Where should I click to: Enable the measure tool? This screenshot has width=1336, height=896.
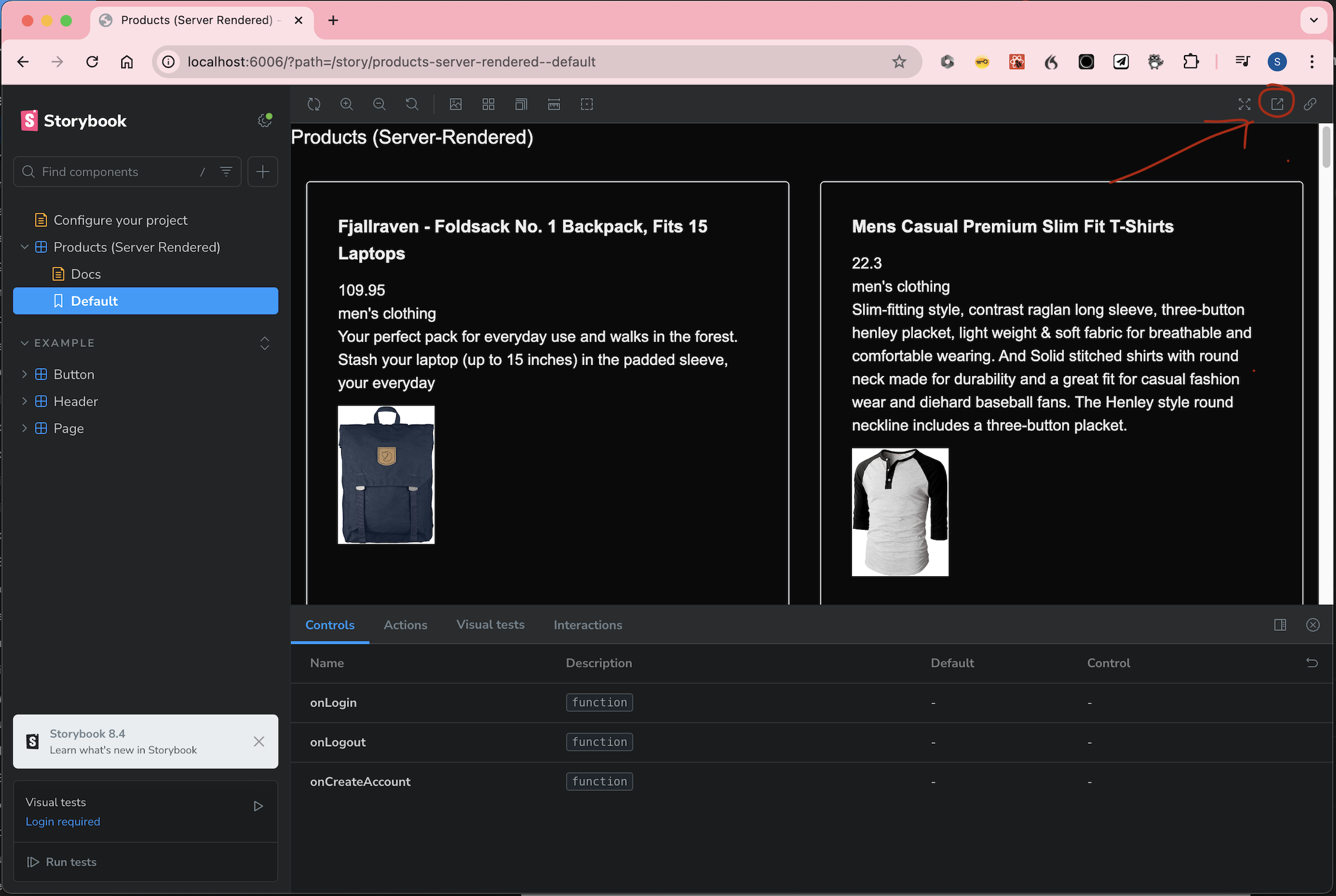[554, 104]
